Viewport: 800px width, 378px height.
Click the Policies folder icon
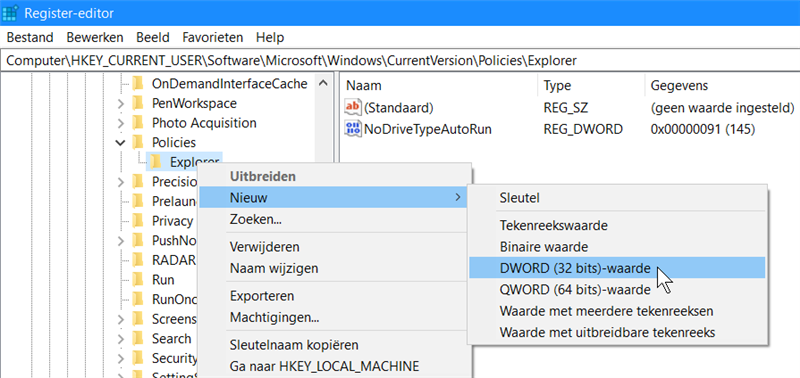pos(137,142)
